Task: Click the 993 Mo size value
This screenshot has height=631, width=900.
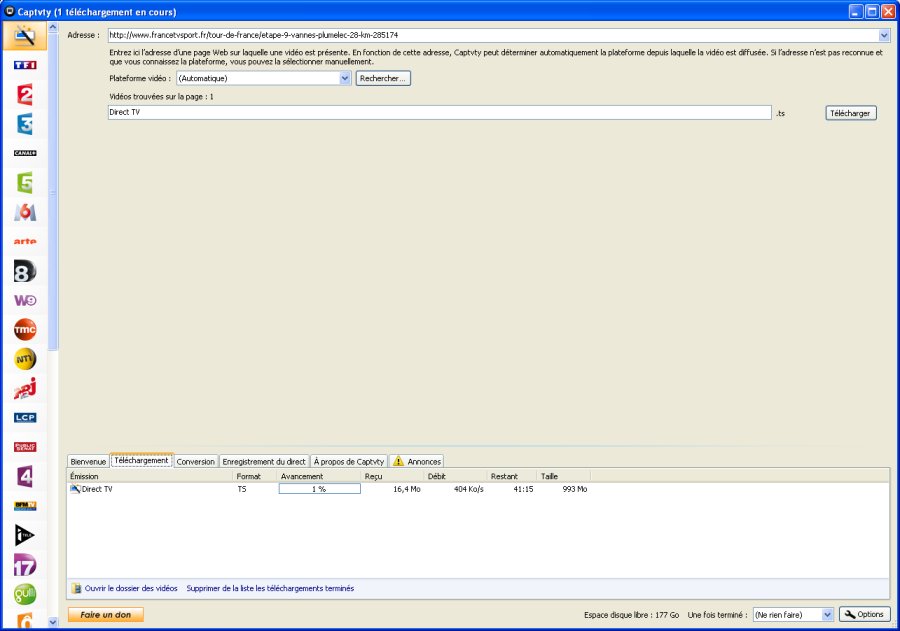Action: click(x=575, y=489)
